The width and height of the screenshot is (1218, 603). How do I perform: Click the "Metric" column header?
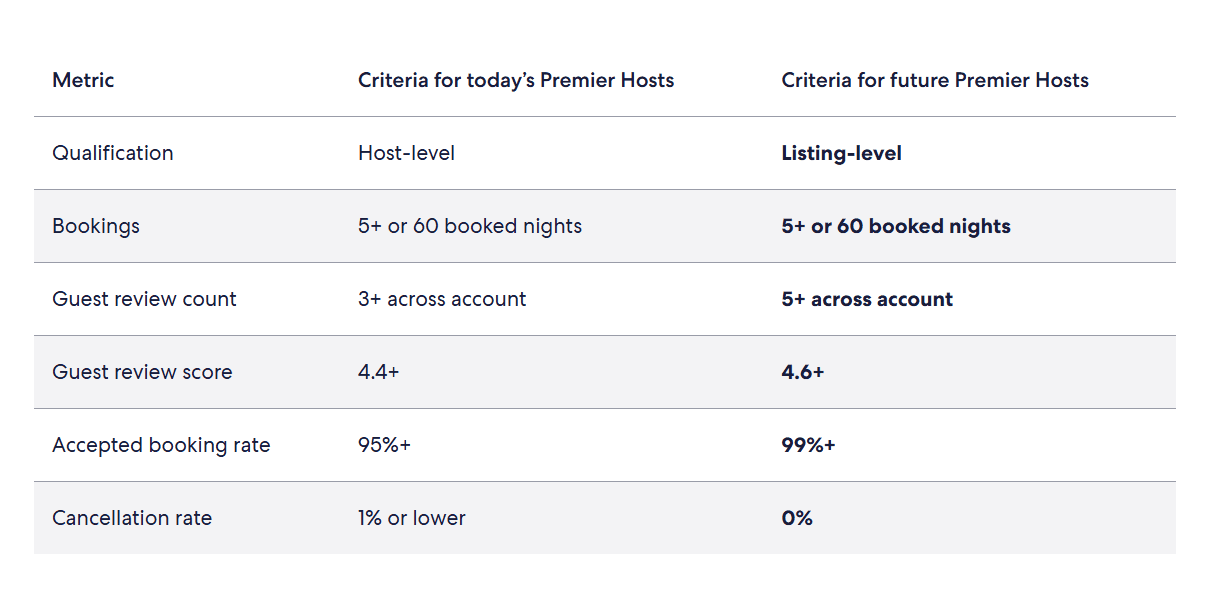point(83,80)
